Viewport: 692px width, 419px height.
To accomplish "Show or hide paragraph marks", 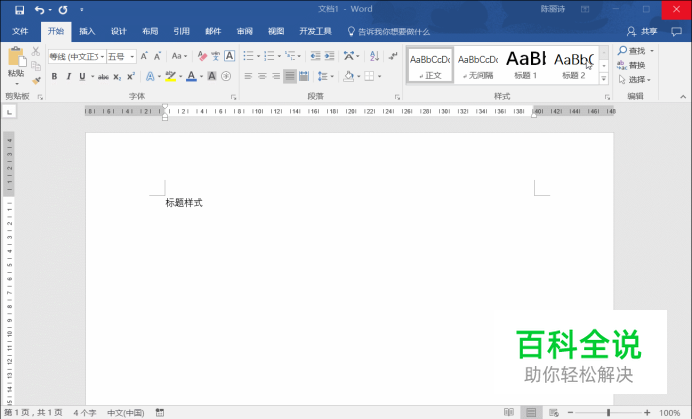I will click(x=393, y=56).
